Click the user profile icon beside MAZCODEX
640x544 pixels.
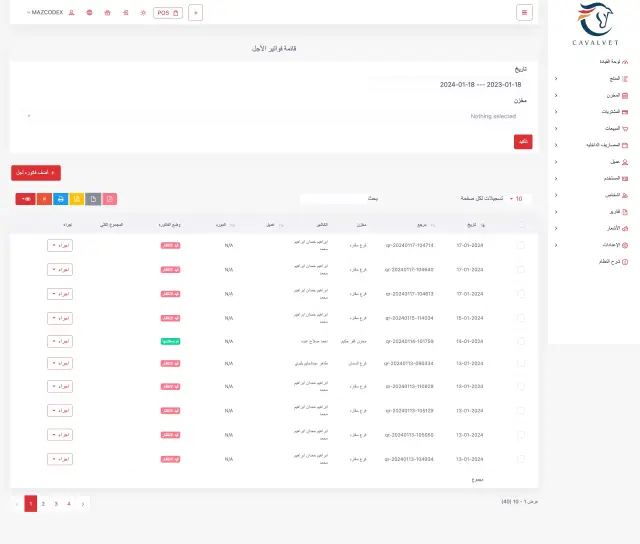pyautogui.click(x=71, y=13)
